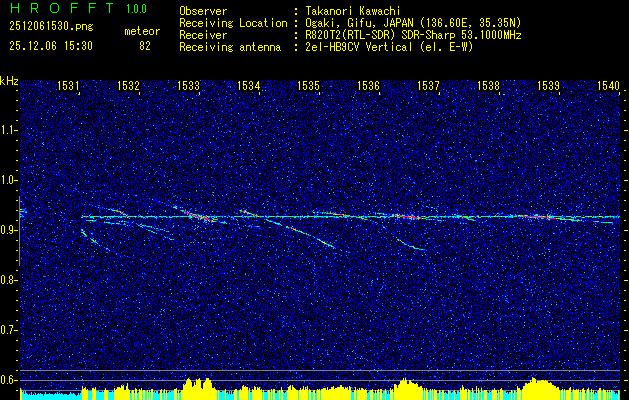The image size is (629, 400).
Task: Click the Receiving antenna field label
Action: pos(230,47)
